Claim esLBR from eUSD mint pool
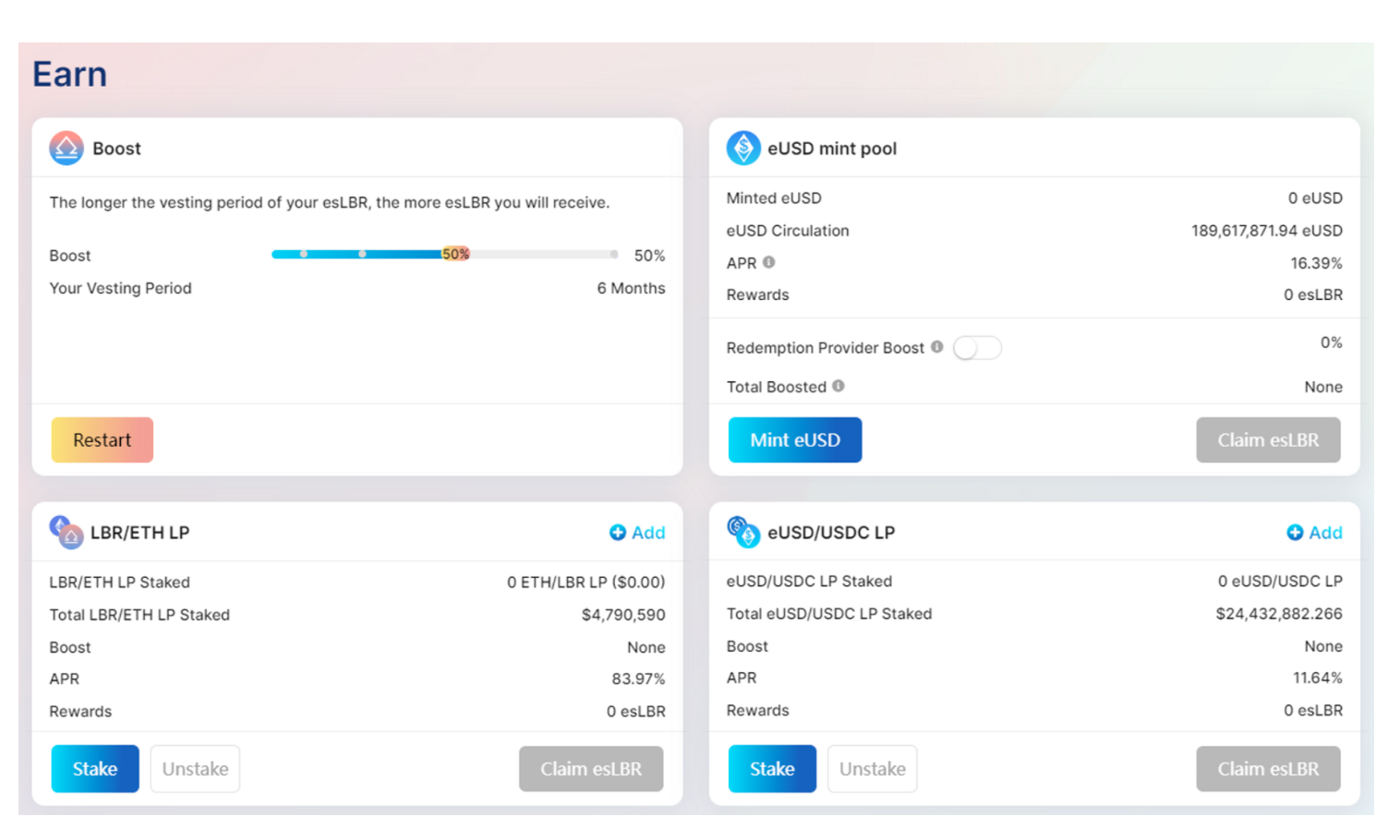Image resolution: width=1400 pixels, height=840 pixels. pyautogui.click(x=1268, y=440)
